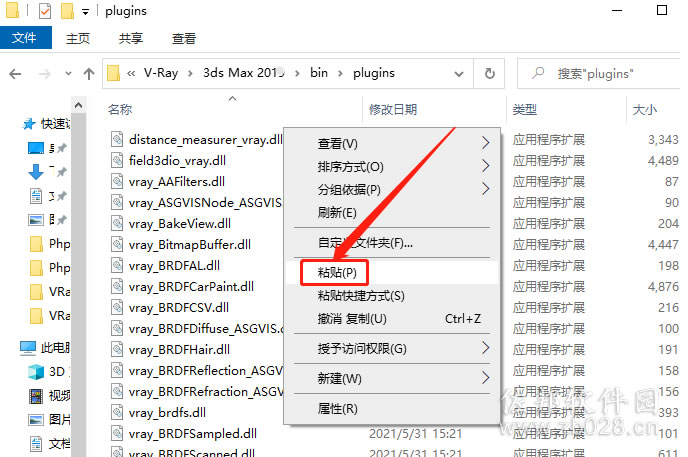Viewport: 688px width, 457px height.
Task: Switch to the 查看 ribbon tab
Action: tap(183, 39)
